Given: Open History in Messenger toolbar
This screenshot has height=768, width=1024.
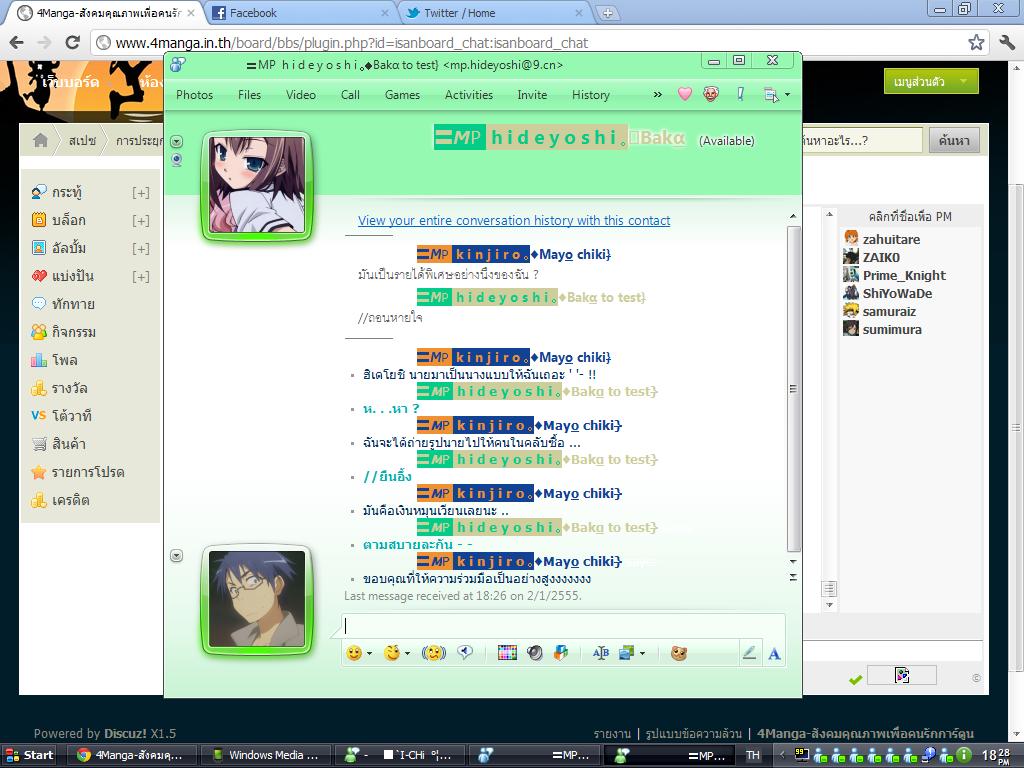Looking at the screenshot, I should point(591,95).
